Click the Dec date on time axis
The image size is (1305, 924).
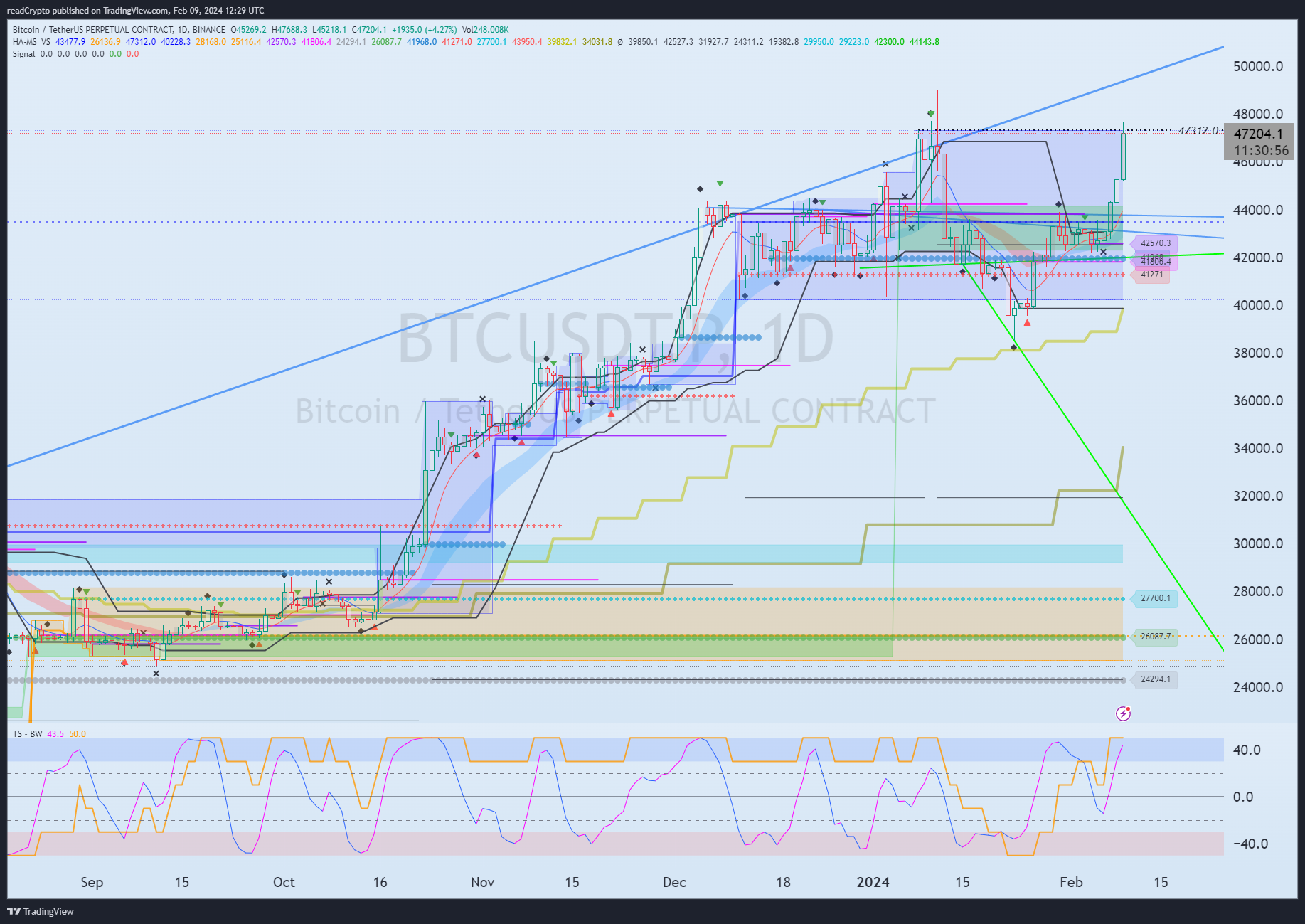(x=674, y=882)
